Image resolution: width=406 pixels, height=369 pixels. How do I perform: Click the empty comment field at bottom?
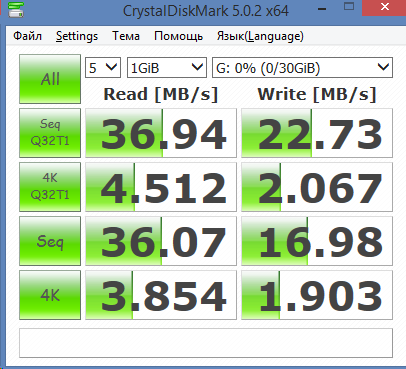point(206,343)
